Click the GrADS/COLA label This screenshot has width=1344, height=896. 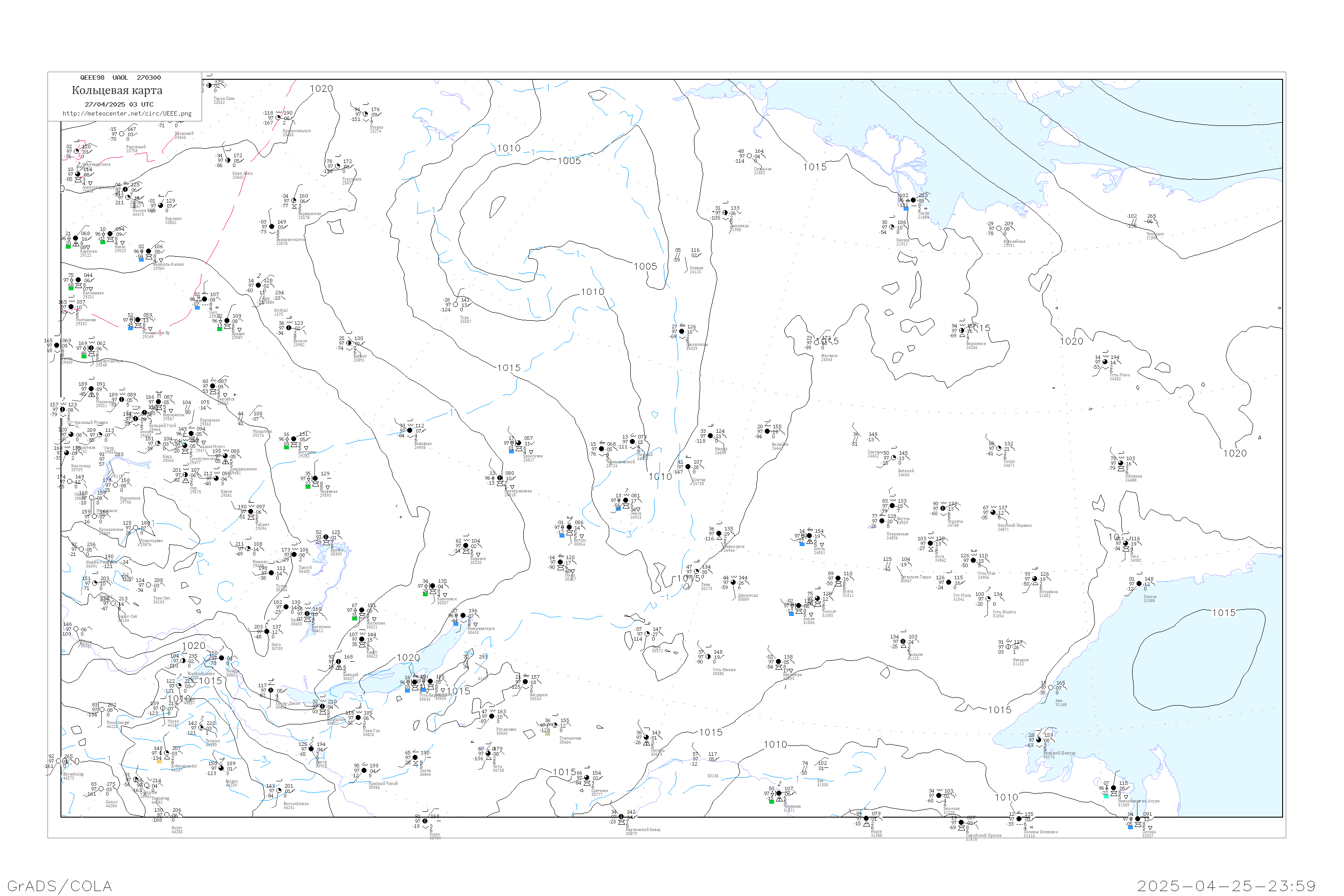click(60, 886)
